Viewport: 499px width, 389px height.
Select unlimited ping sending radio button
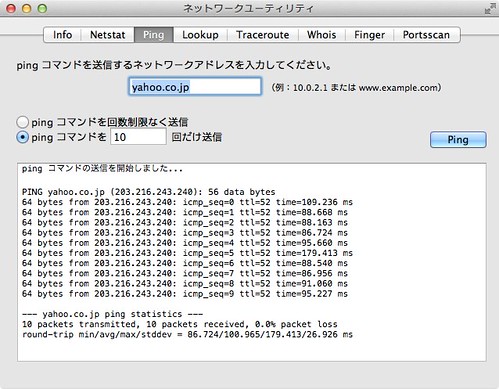click(x=22, y=122)
